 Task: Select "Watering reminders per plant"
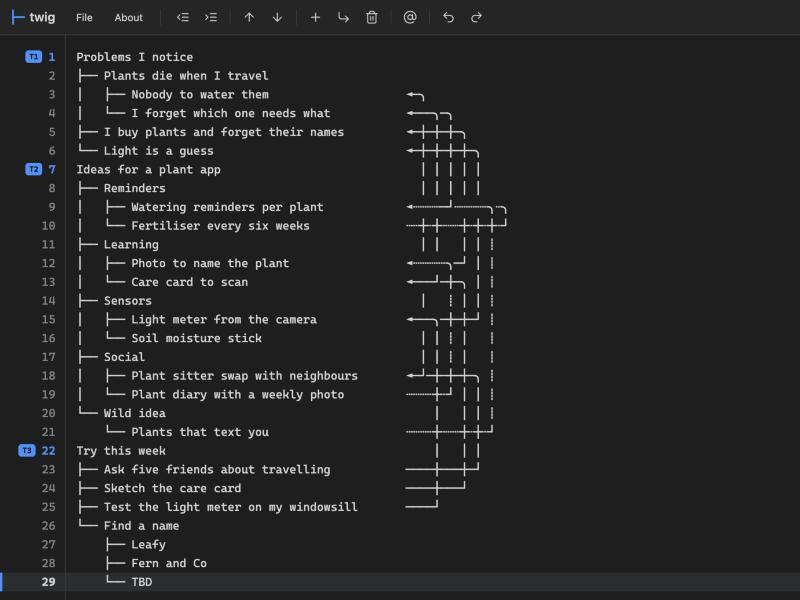[x=227, y=207]
